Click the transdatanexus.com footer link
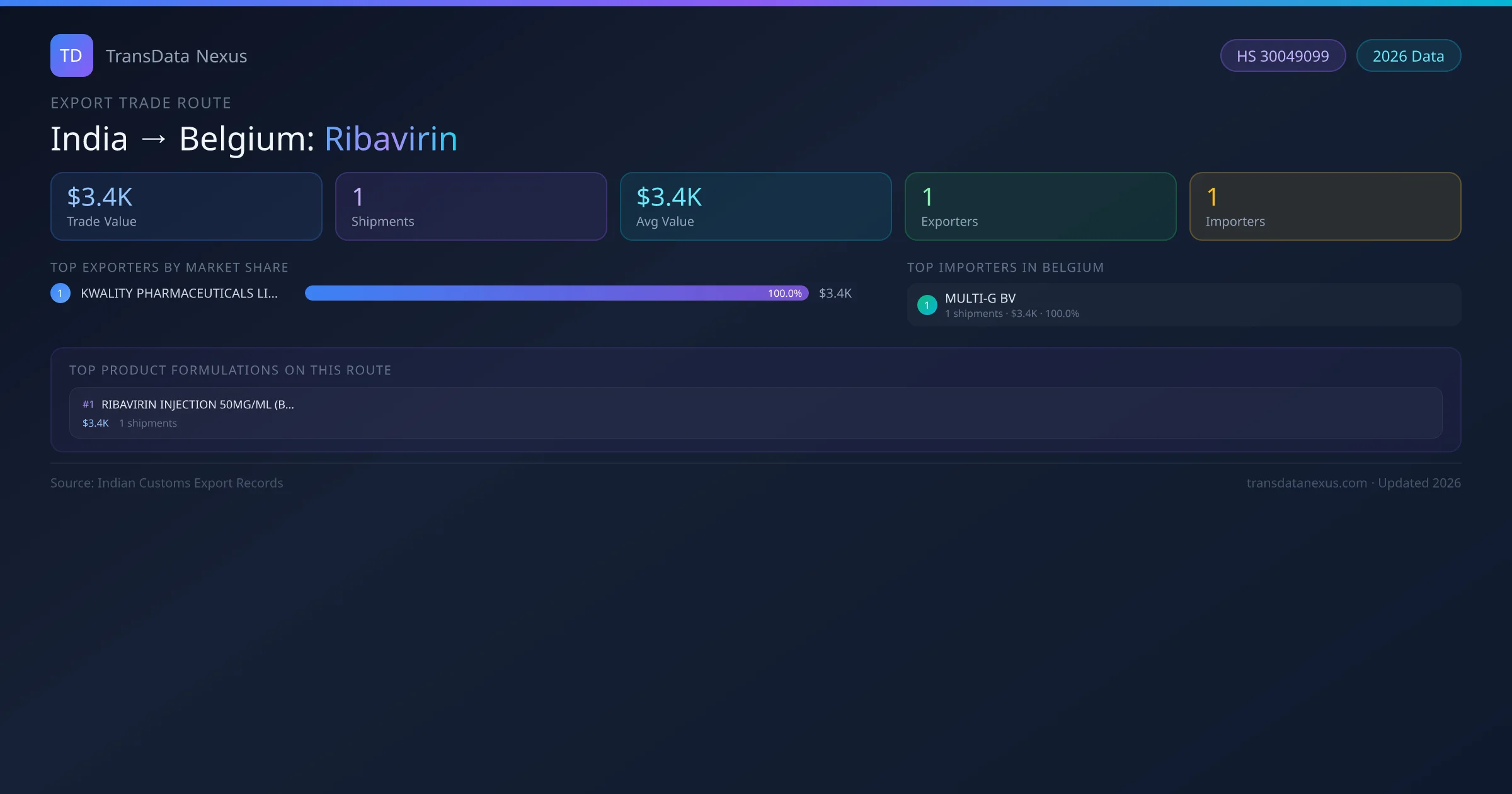This screenshot has width=1512, height=794. (x=1307, y=483)
